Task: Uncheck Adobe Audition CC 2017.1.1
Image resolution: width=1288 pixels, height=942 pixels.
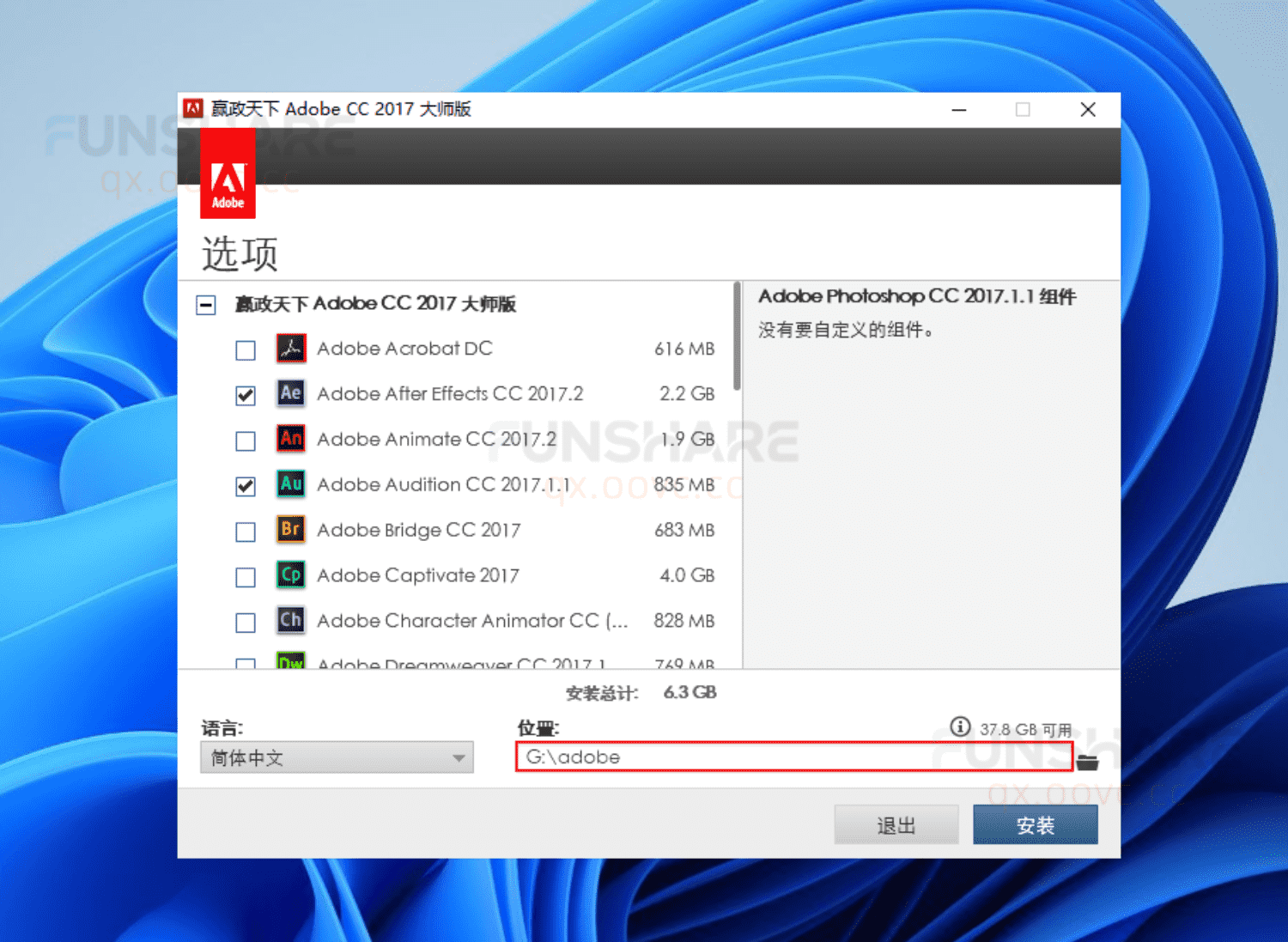Action: point(246,486)
